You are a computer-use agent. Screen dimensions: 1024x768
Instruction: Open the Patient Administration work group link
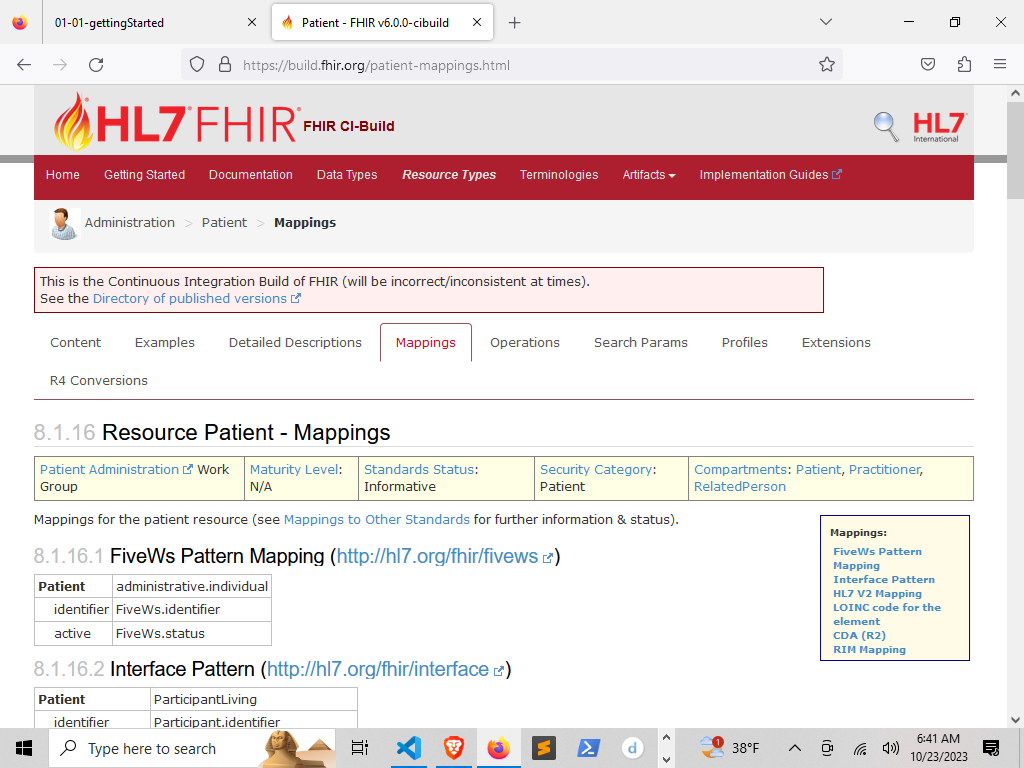point(116,470)
